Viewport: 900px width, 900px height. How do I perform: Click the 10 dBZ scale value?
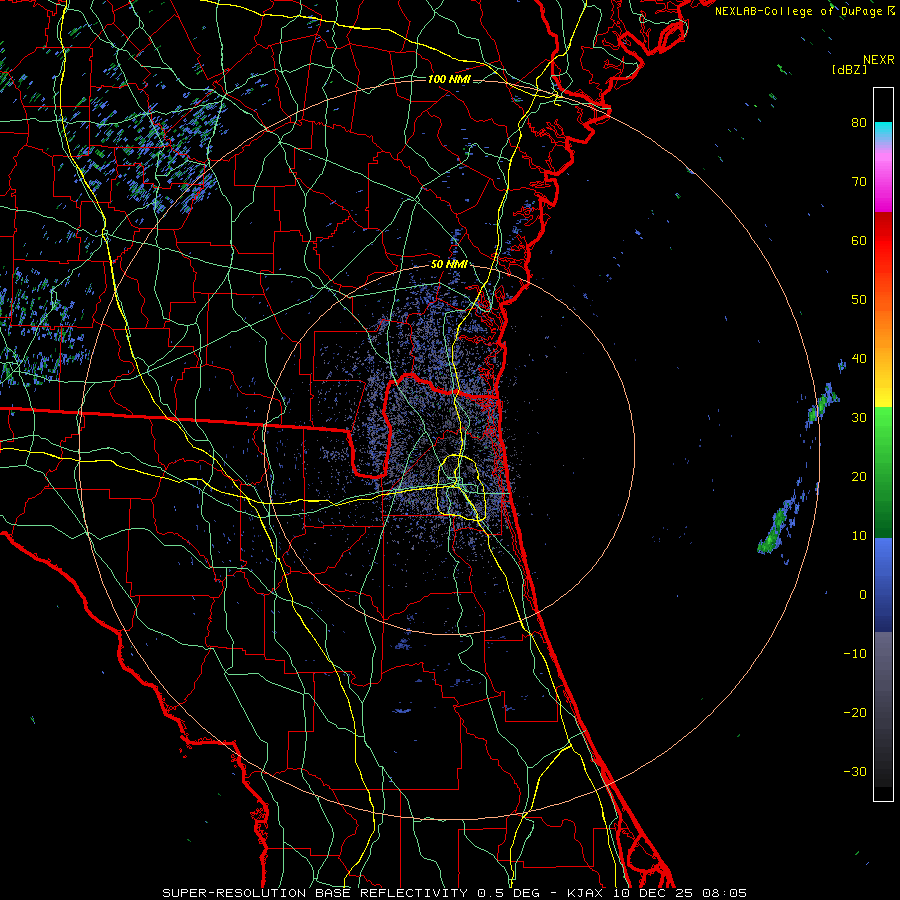(x=859, y=536)
